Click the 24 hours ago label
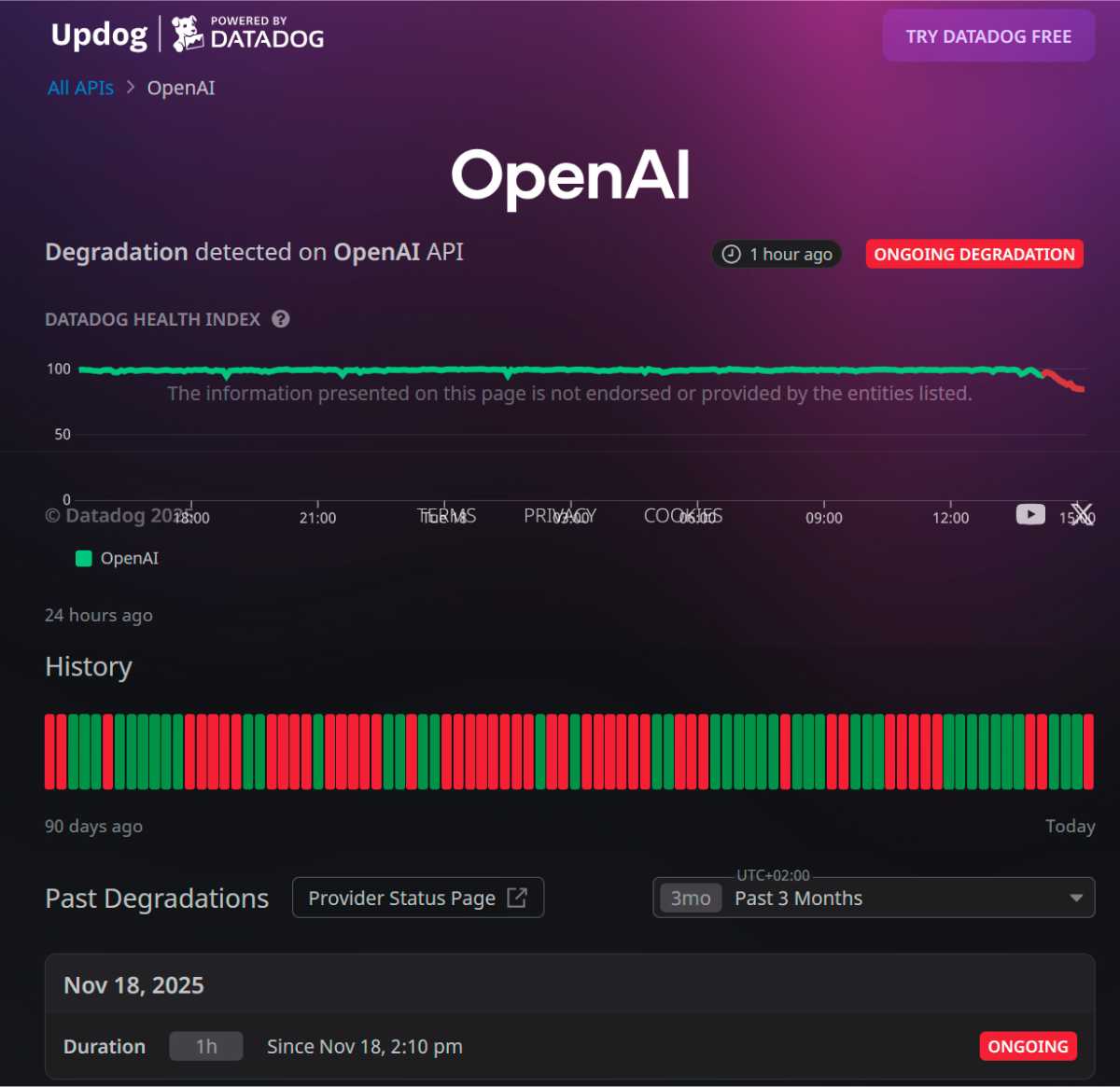 point(99,615)
